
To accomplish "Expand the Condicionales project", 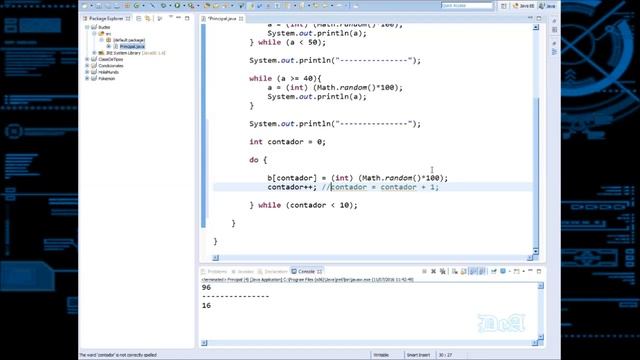I will [x=87, y=66].
